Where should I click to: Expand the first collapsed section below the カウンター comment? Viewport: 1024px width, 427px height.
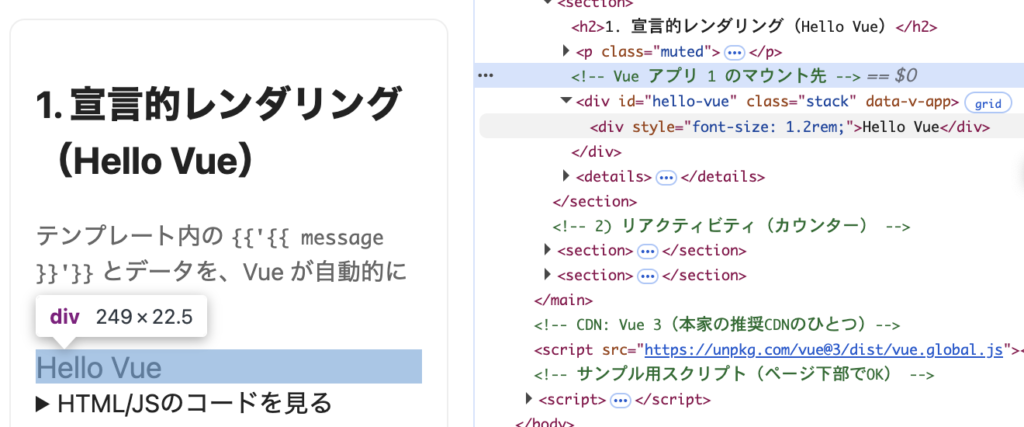[x=547, y=251]
